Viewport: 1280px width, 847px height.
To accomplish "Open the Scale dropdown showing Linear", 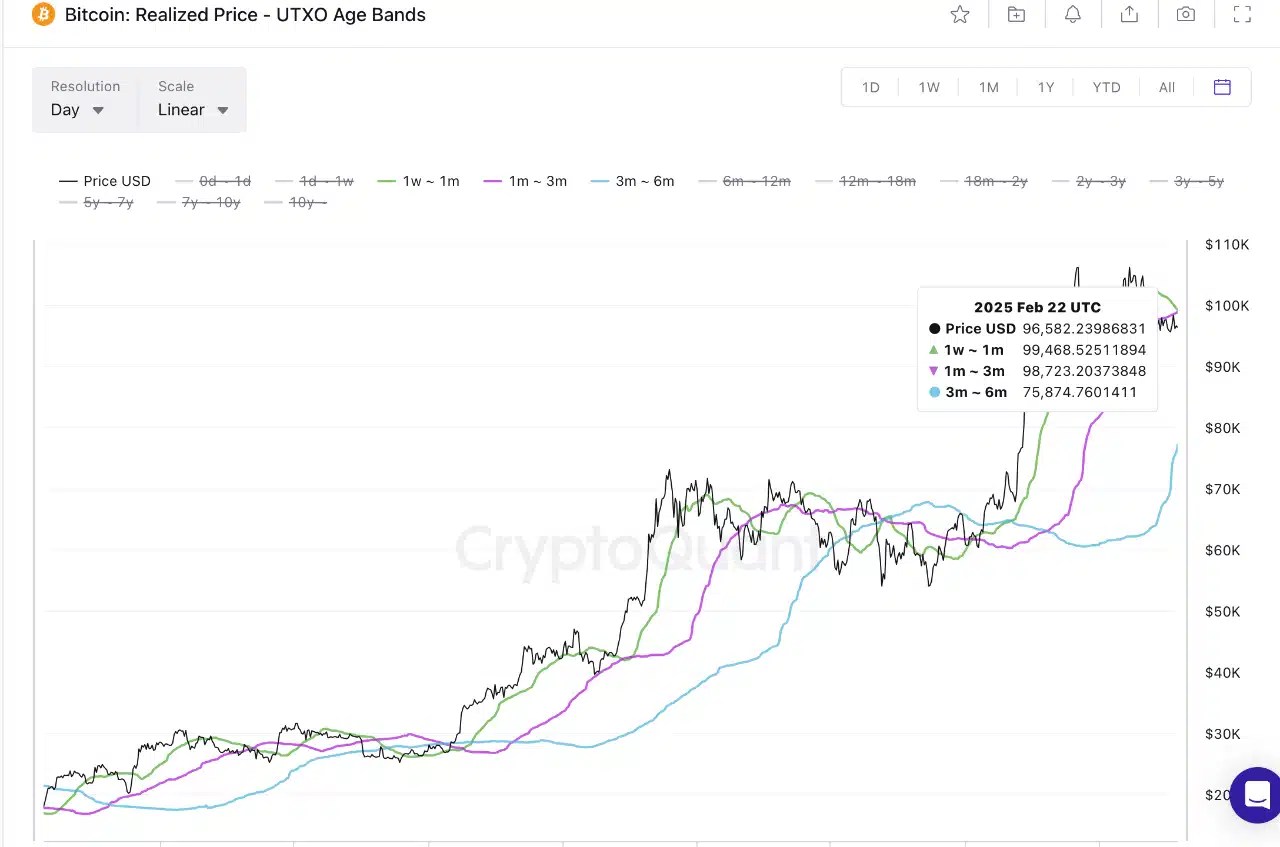I will (x=192, y=110).
